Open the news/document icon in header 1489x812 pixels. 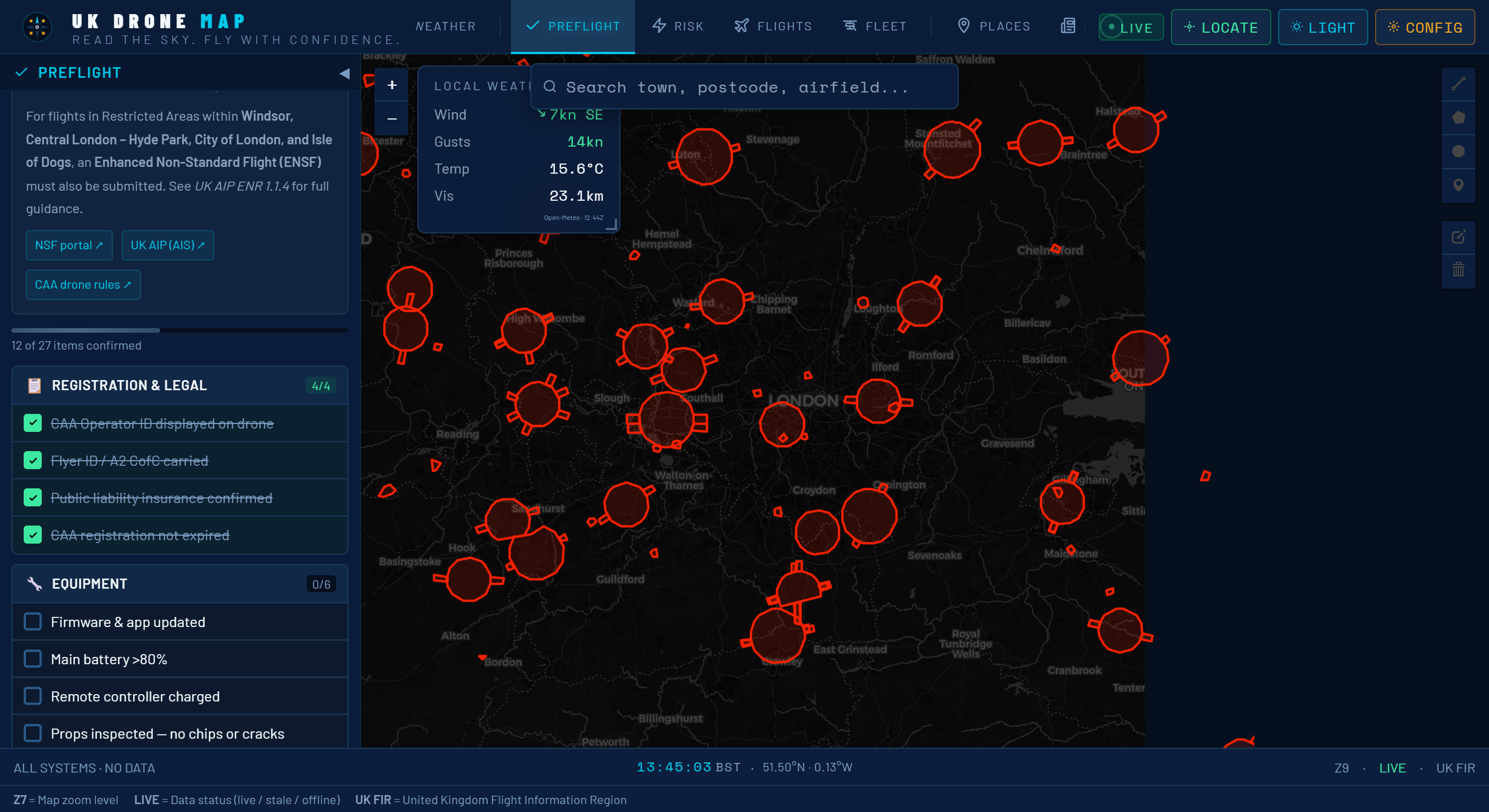1068,26
